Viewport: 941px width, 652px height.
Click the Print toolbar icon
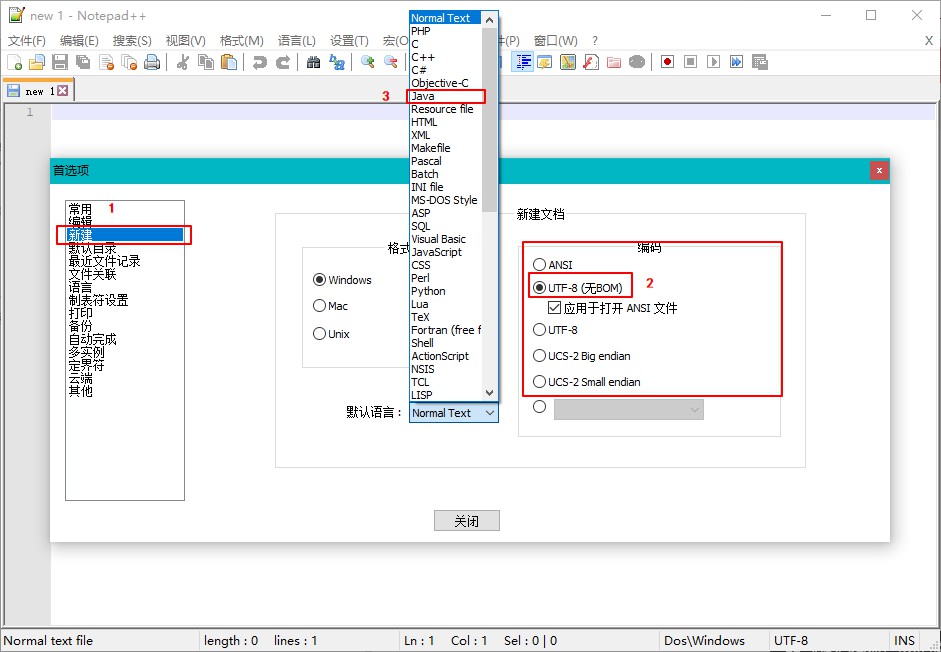[152, 62]
